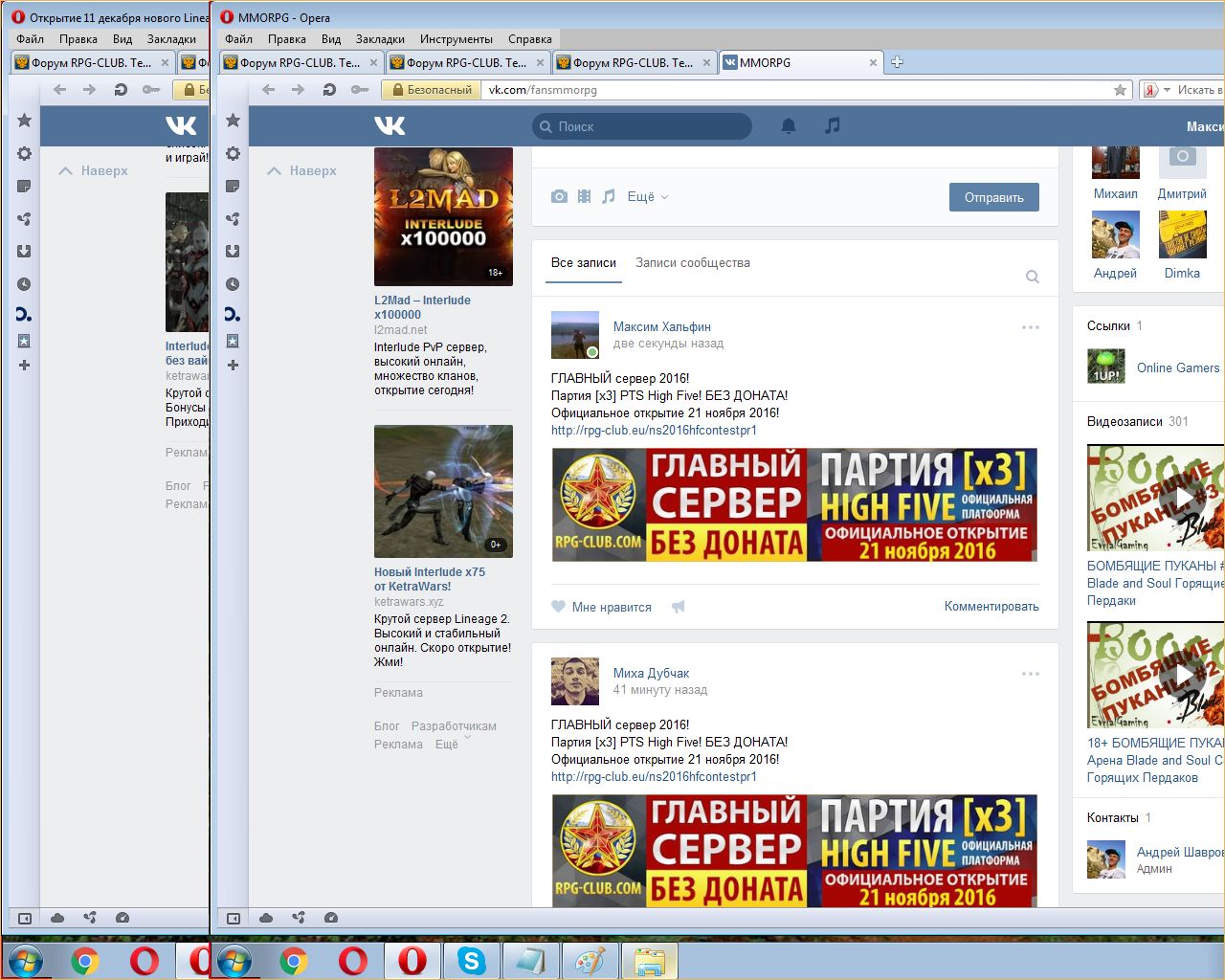
Task: Bookmark the page with the address bar star
Action: point(1120,90)
